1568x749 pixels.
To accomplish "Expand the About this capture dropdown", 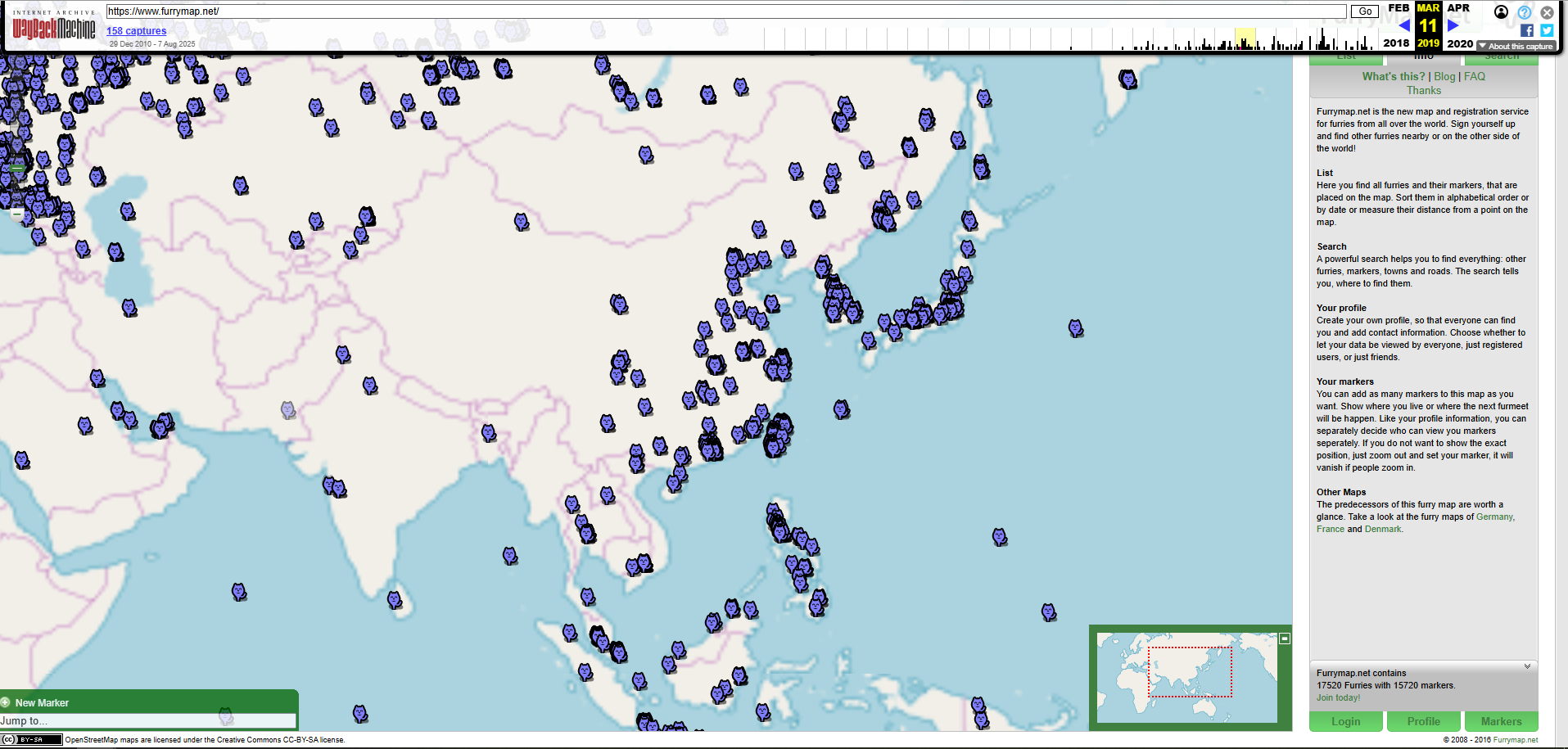I will click(x=1516, y=46).
